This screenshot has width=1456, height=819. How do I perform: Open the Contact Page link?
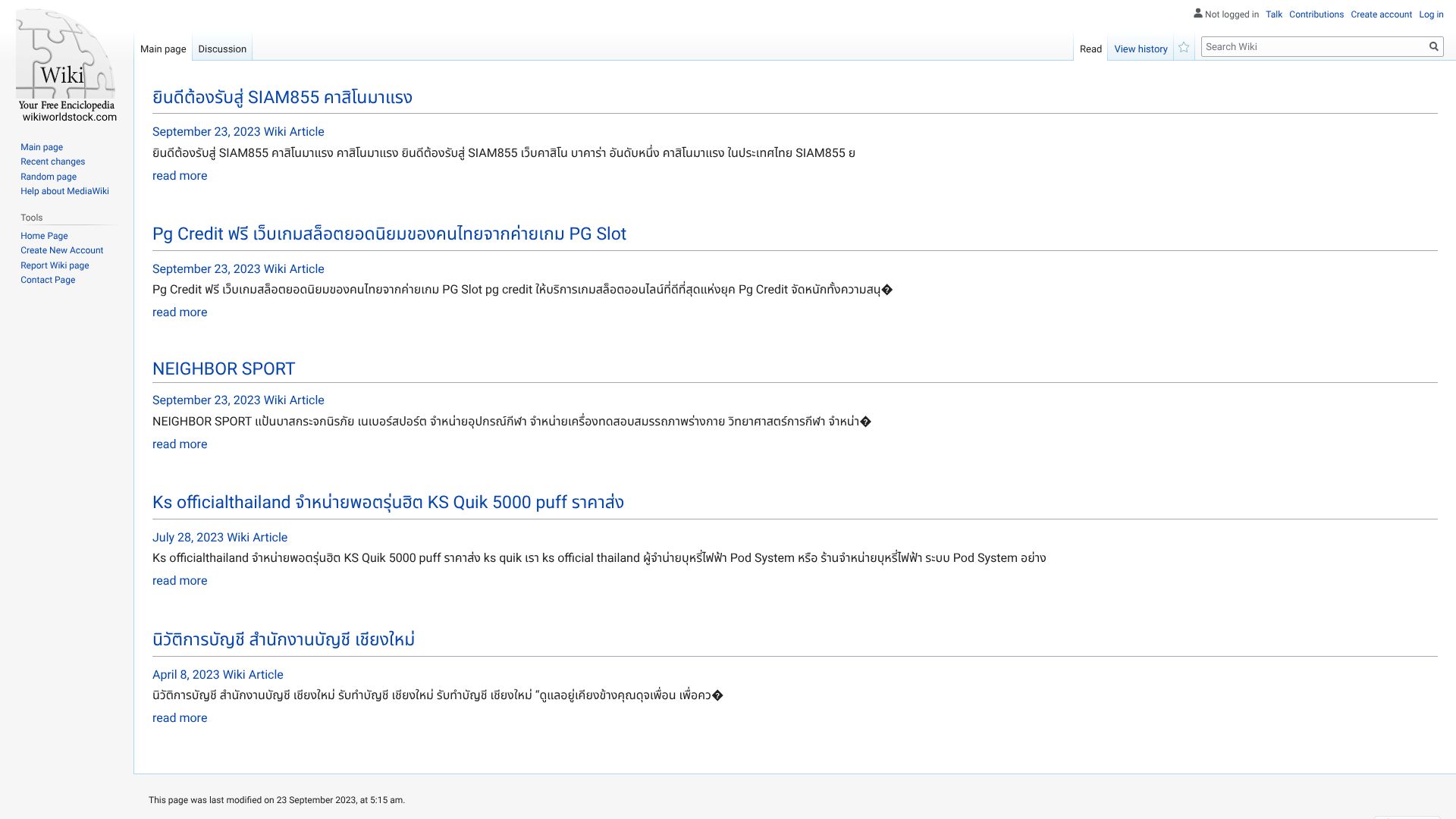tap(48, 280)
